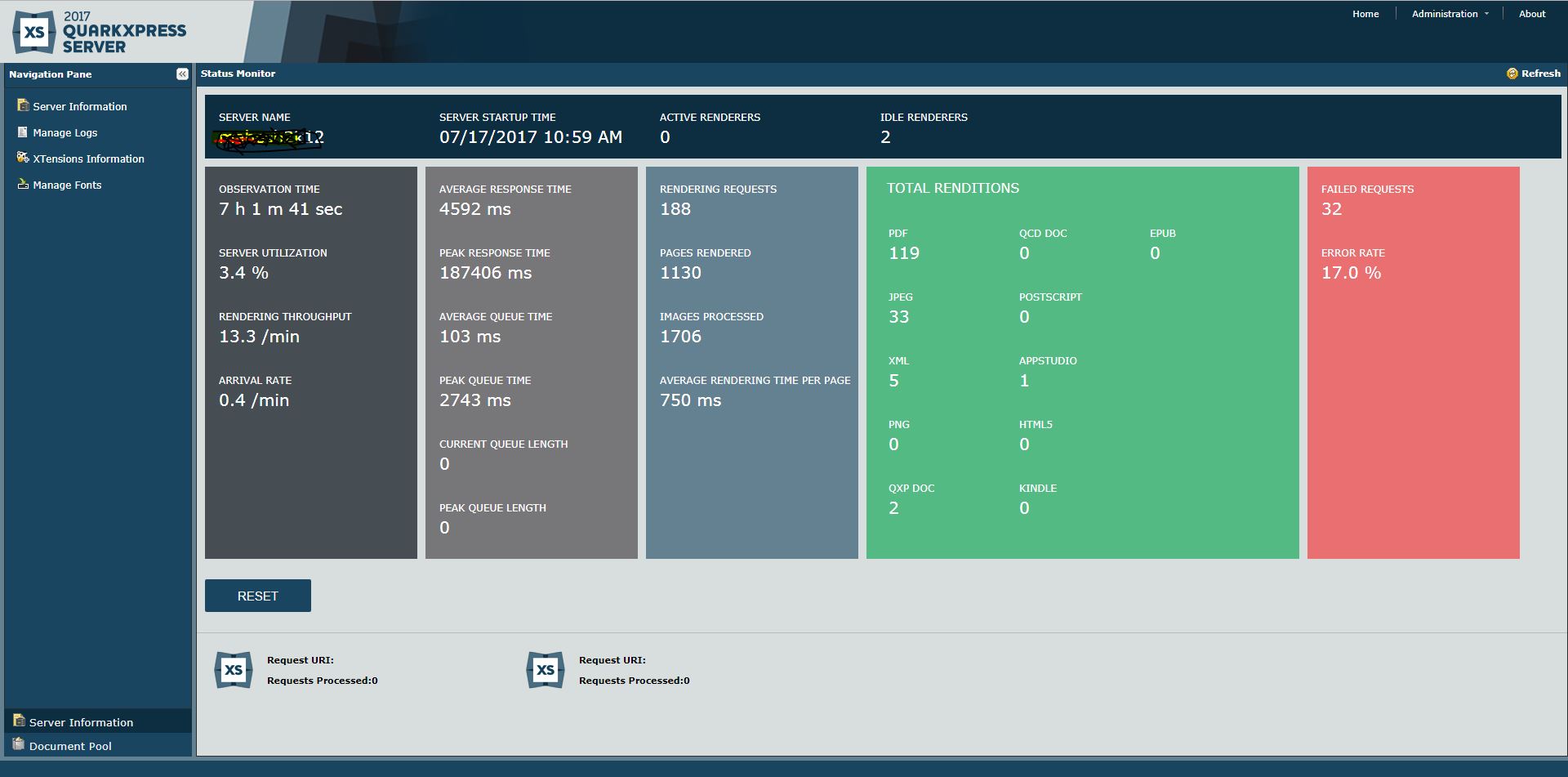1568x777 pixels.
Task: Click the Document Pool icon
Action: [x=19, y=744]
